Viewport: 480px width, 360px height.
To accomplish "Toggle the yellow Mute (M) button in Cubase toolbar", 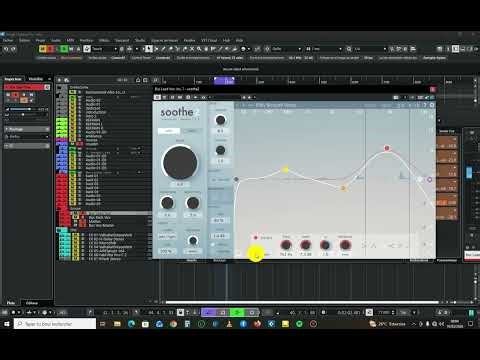I will pyautogui.click(x=43, y=49).
